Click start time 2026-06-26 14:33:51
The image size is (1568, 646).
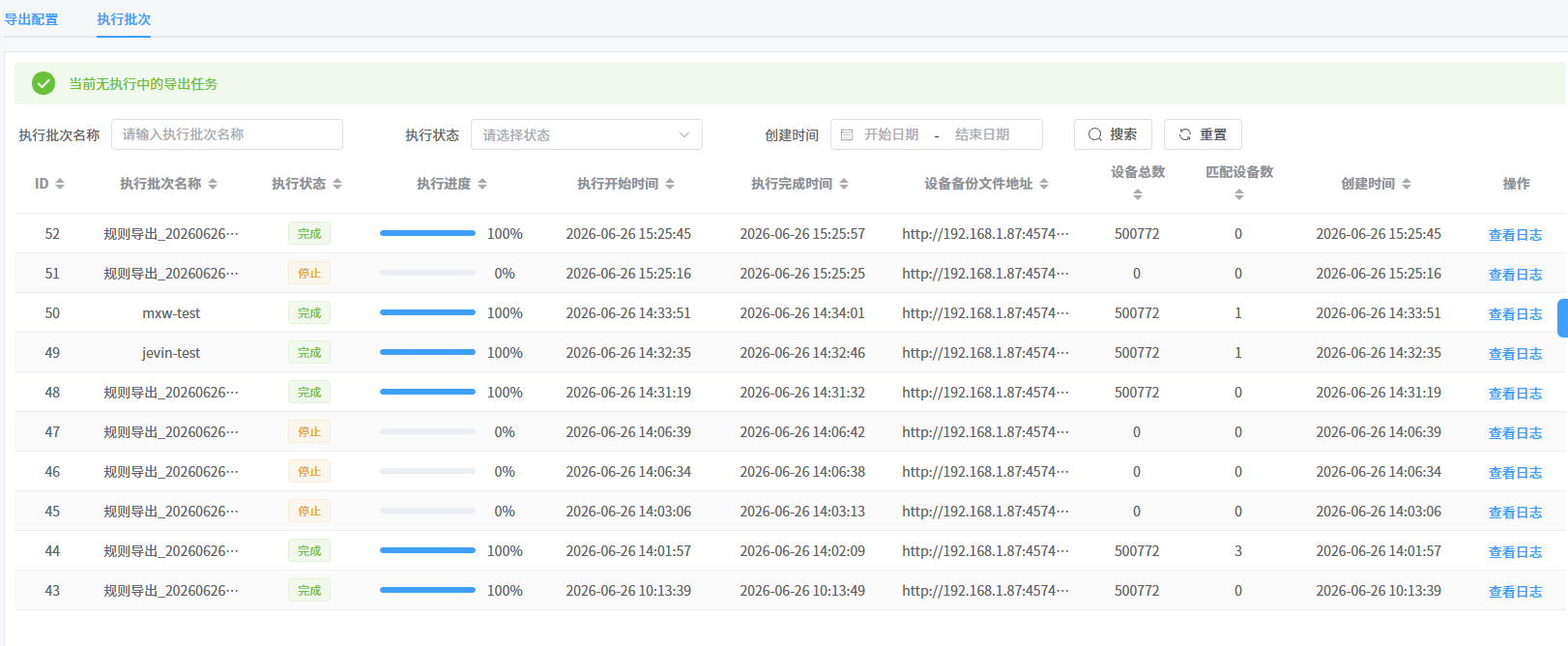click(628, 313)
